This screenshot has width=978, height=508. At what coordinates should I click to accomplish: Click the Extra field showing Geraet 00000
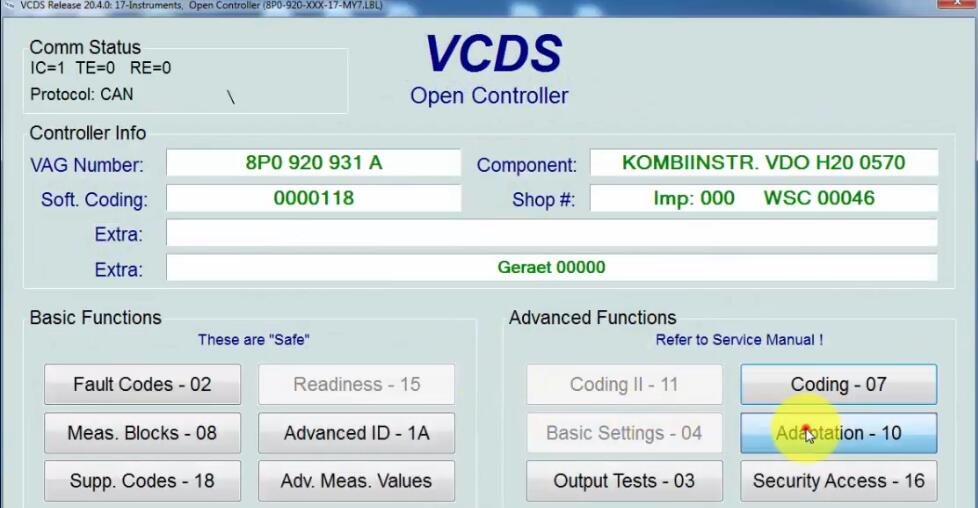(552, 268)
